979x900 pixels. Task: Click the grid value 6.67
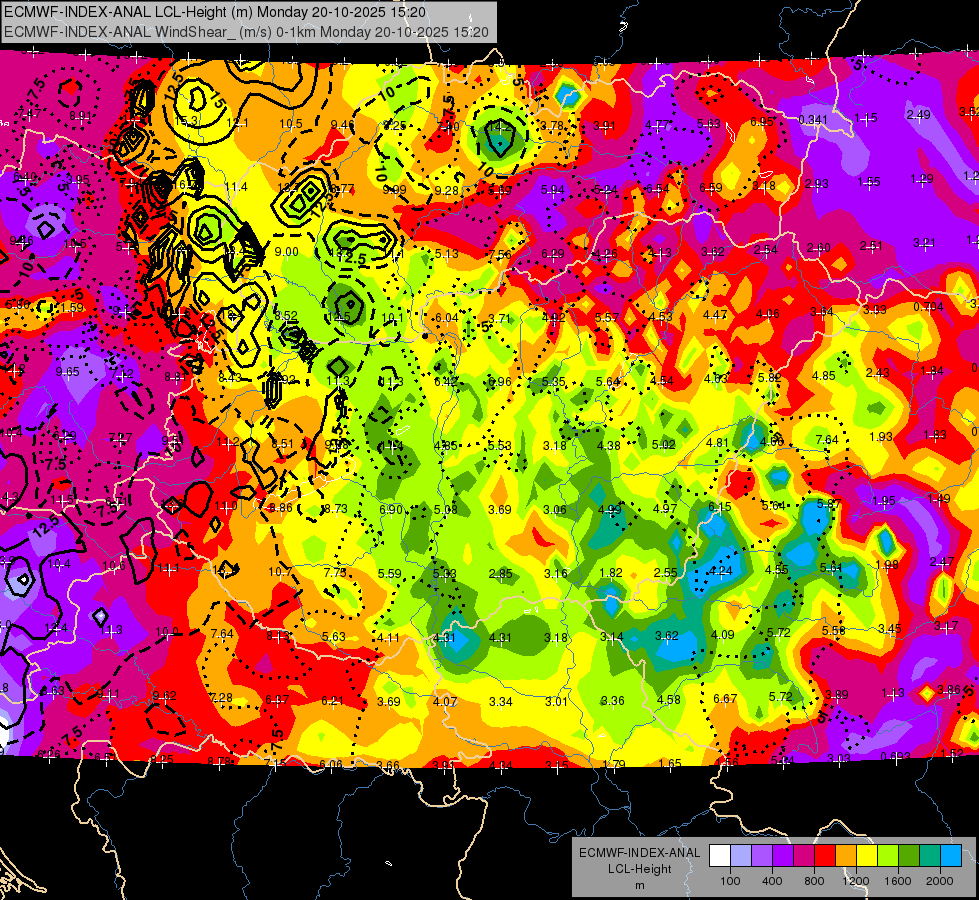[725, 698]
